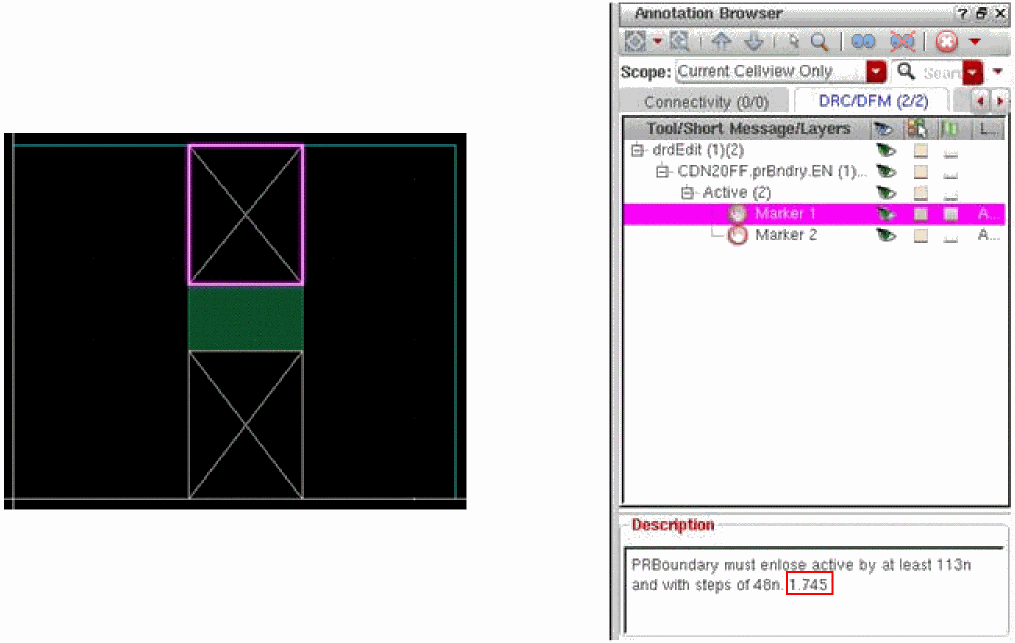Image resolution: width=1015 pixels, height=643 pixels.
Task: Toggle the selectable box for Marker 1
Action: point(920,214)
